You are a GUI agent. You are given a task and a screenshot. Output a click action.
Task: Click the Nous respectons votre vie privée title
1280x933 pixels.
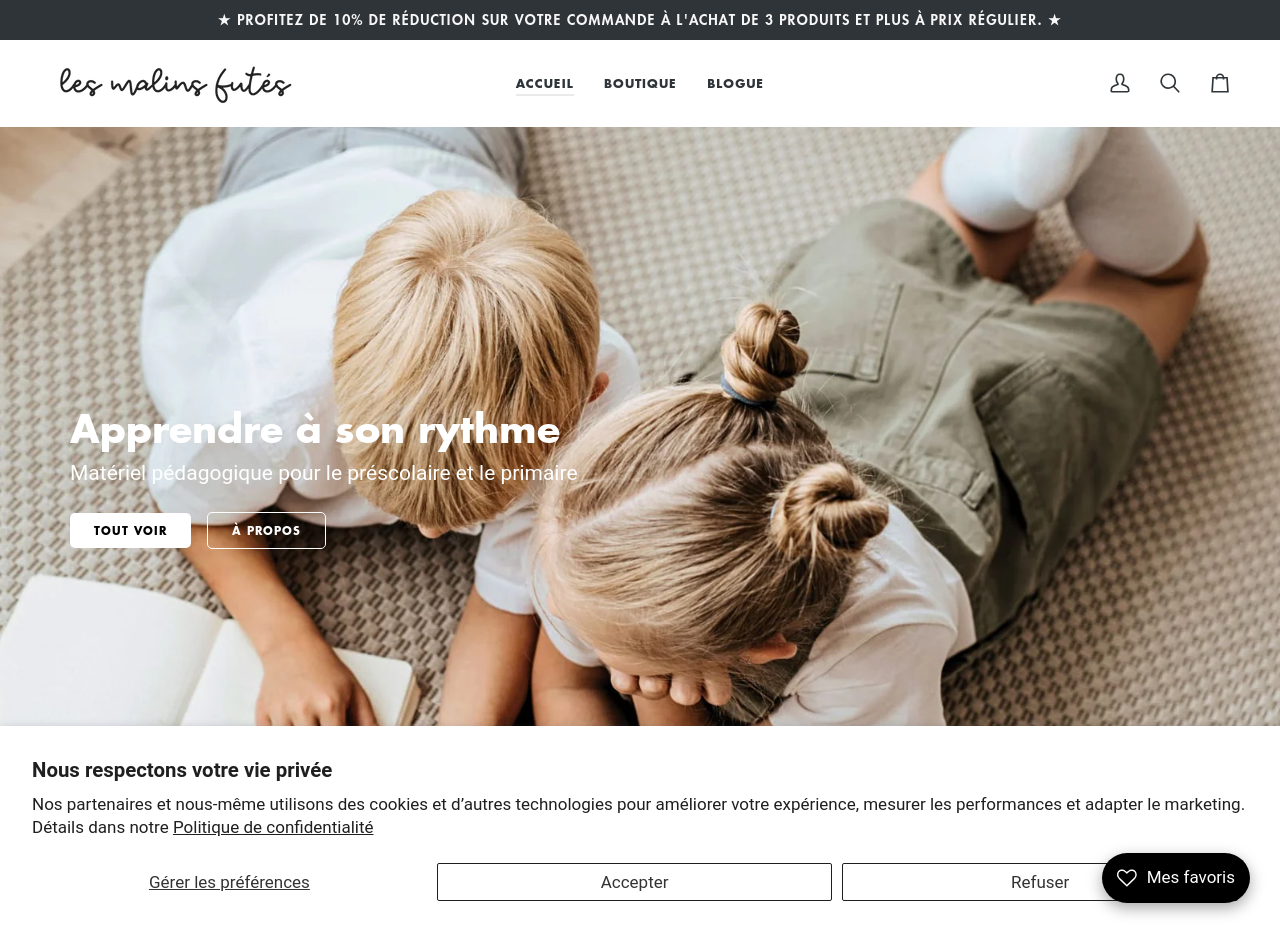tap(182, 770)
